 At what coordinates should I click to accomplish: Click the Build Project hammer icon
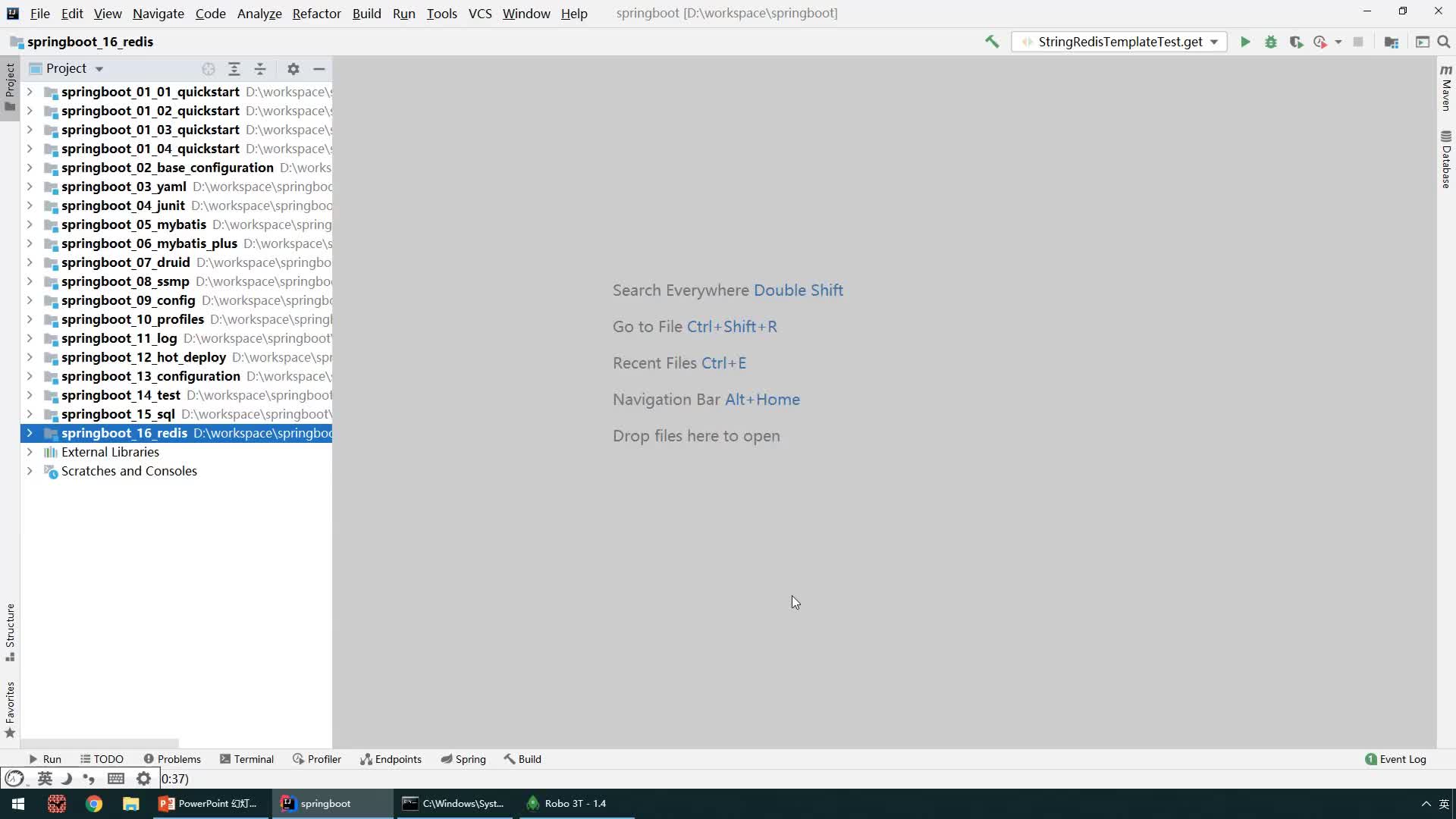991,42
